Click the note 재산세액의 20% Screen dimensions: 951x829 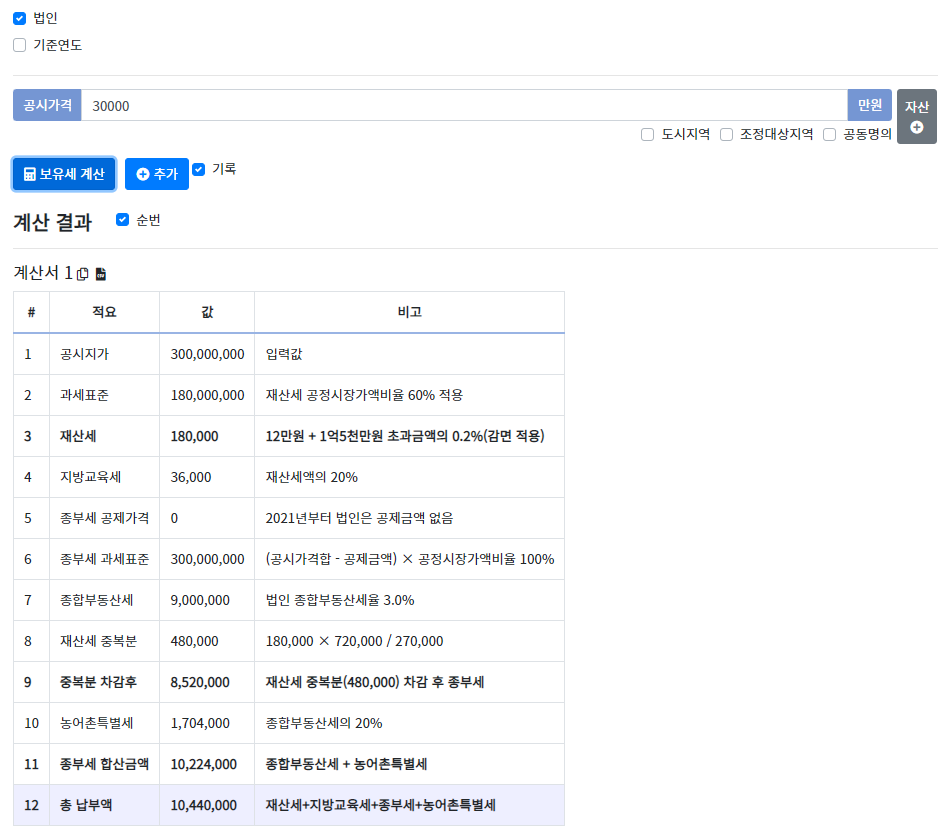(x=312, y=477)
